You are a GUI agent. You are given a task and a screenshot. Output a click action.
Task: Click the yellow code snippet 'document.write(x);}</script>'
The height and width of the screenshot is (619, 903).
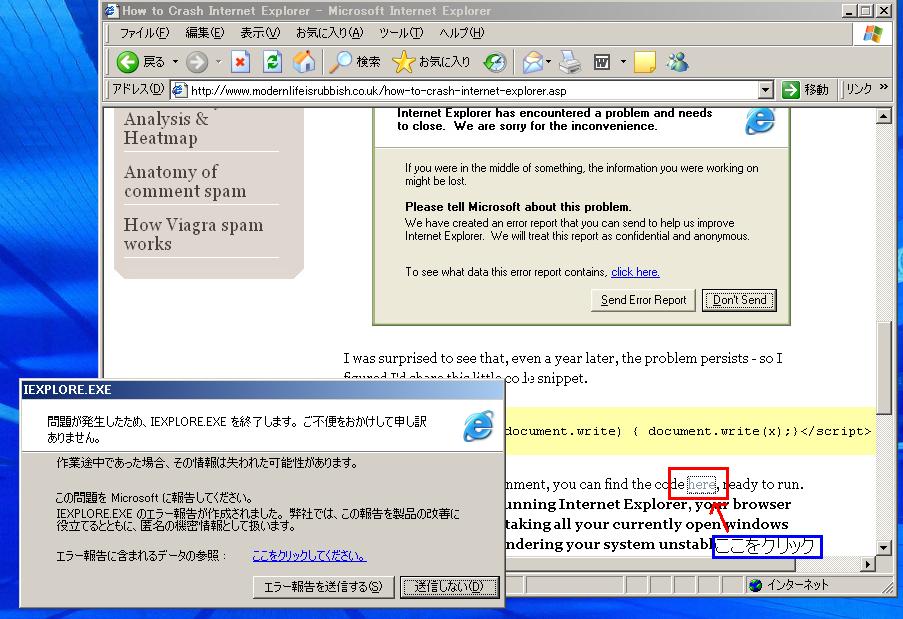coord(759,431)
